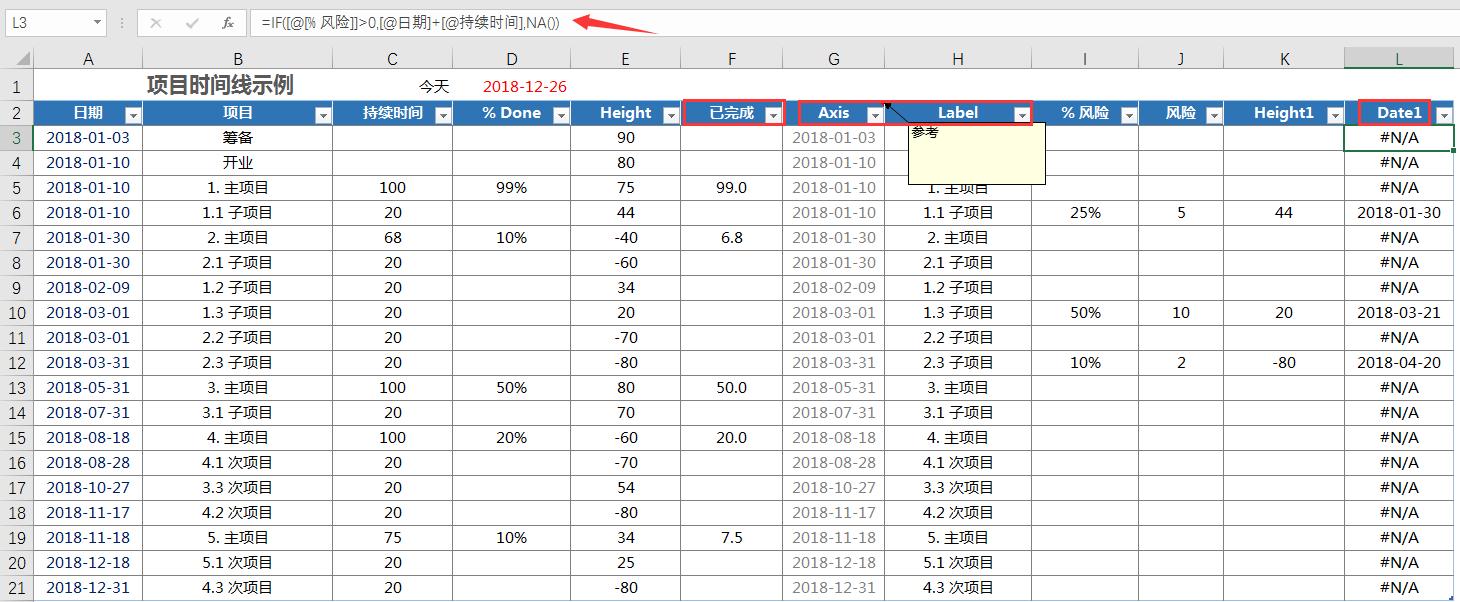This screenshot has width=1460, height=602.
Task: Open the % Done filter dropdown
Action: [563, 115]
